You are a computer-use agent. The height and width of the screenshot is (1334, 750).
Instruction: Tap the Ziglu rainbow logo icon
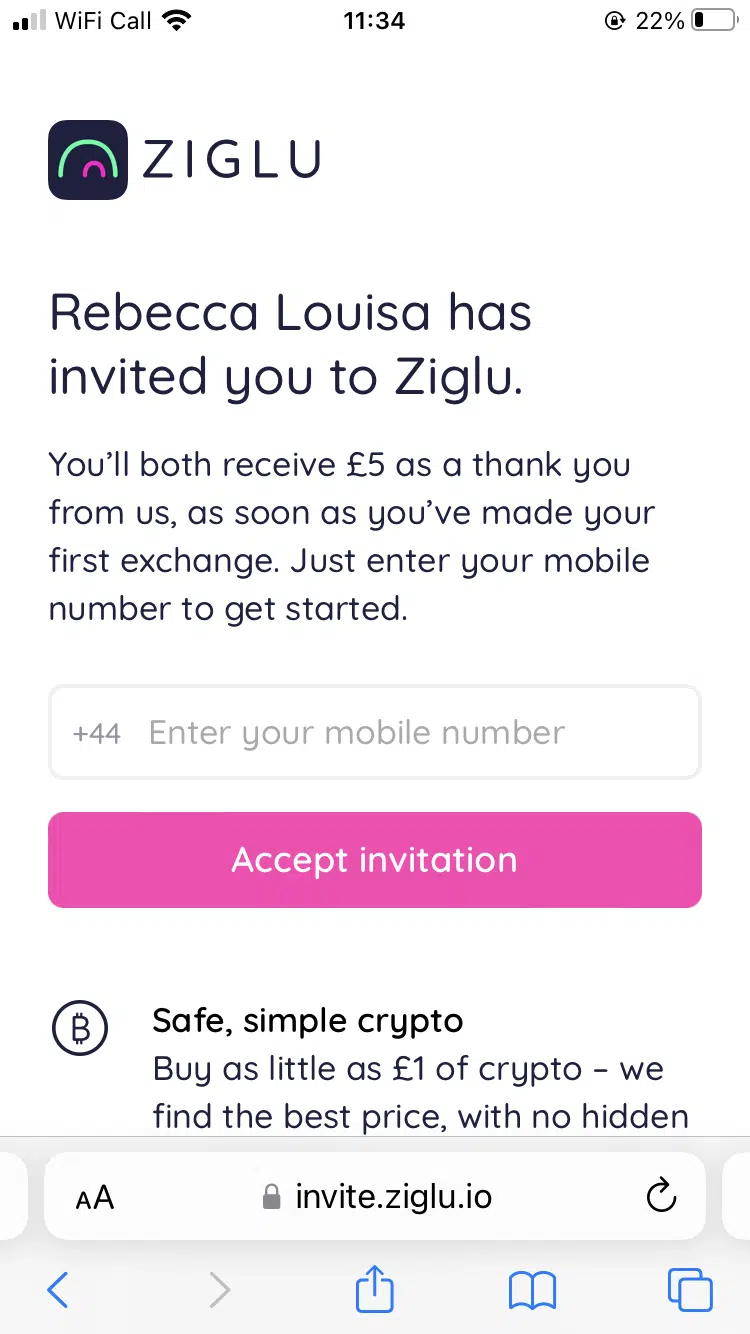point(88,160)
